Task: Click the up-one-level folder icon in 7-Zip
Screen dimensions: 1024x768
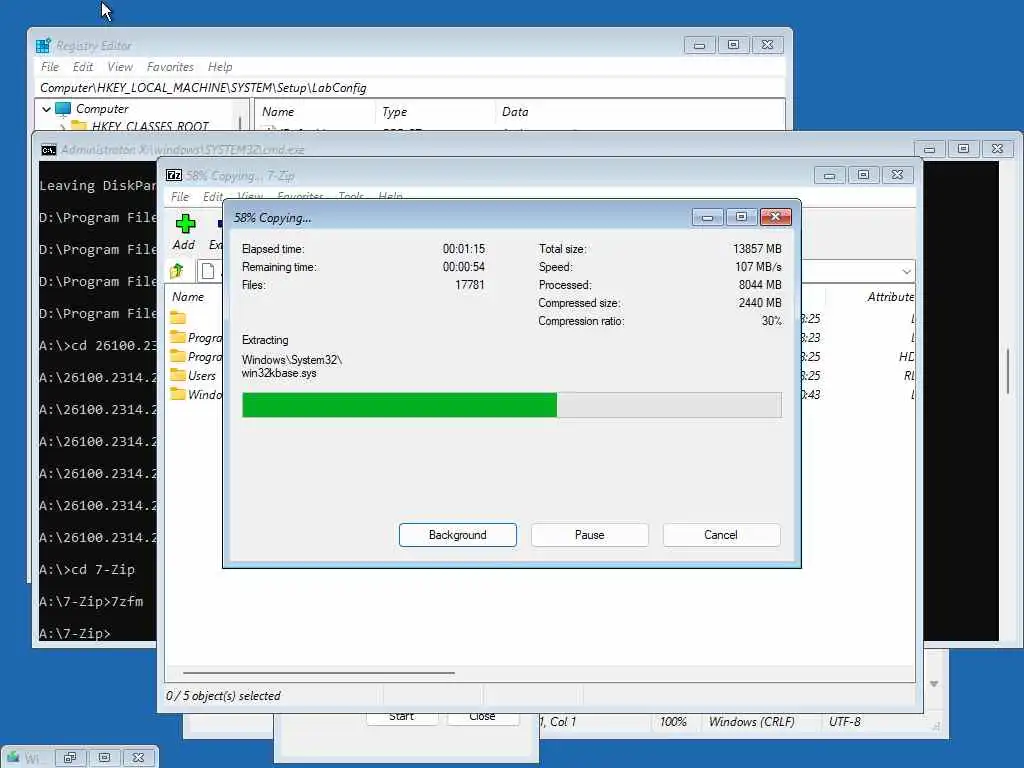Action: coord(176,270)
